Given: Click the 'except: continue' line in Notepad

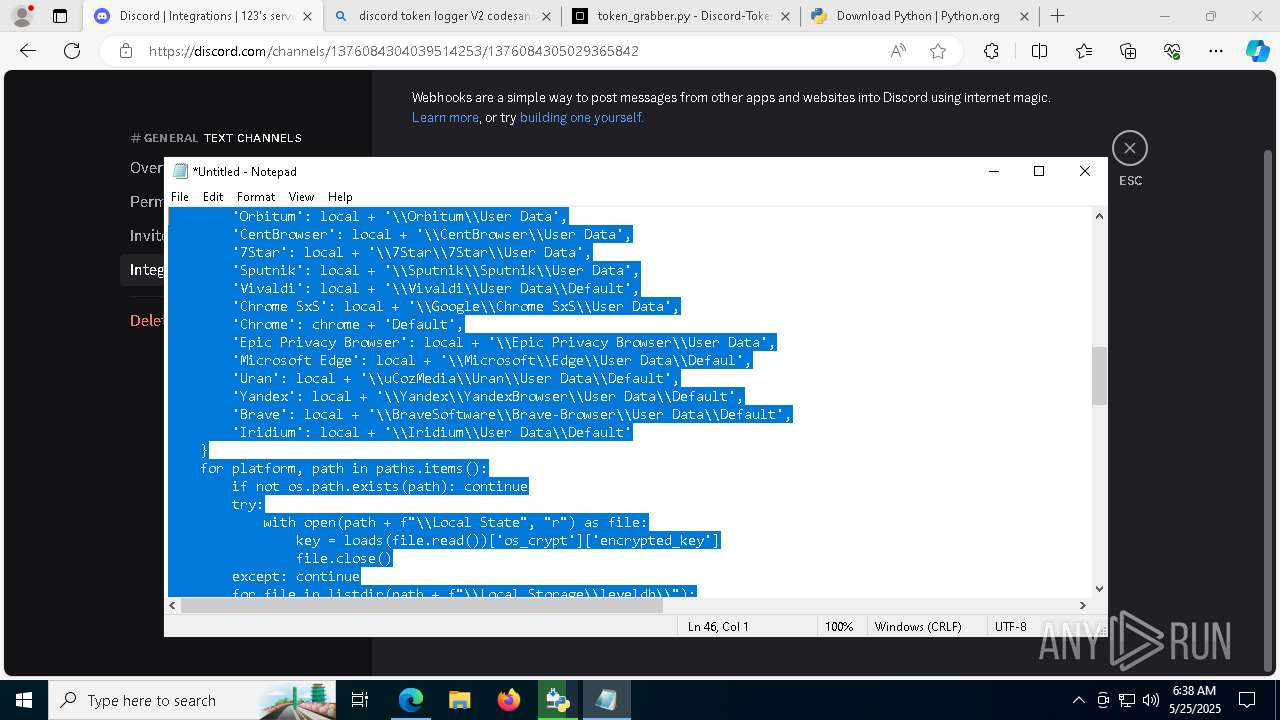Looking at the screenshot, I should [x=296, y=576].
